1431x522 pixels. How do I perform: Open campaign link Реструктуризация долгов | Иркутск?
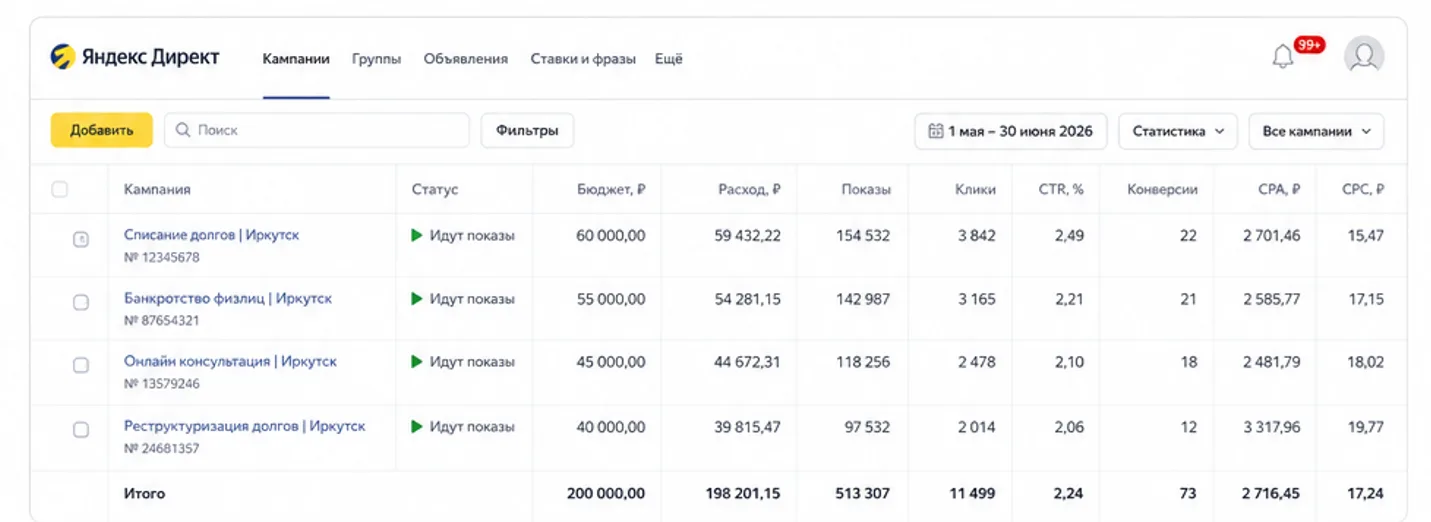click(x=244, y=425)
